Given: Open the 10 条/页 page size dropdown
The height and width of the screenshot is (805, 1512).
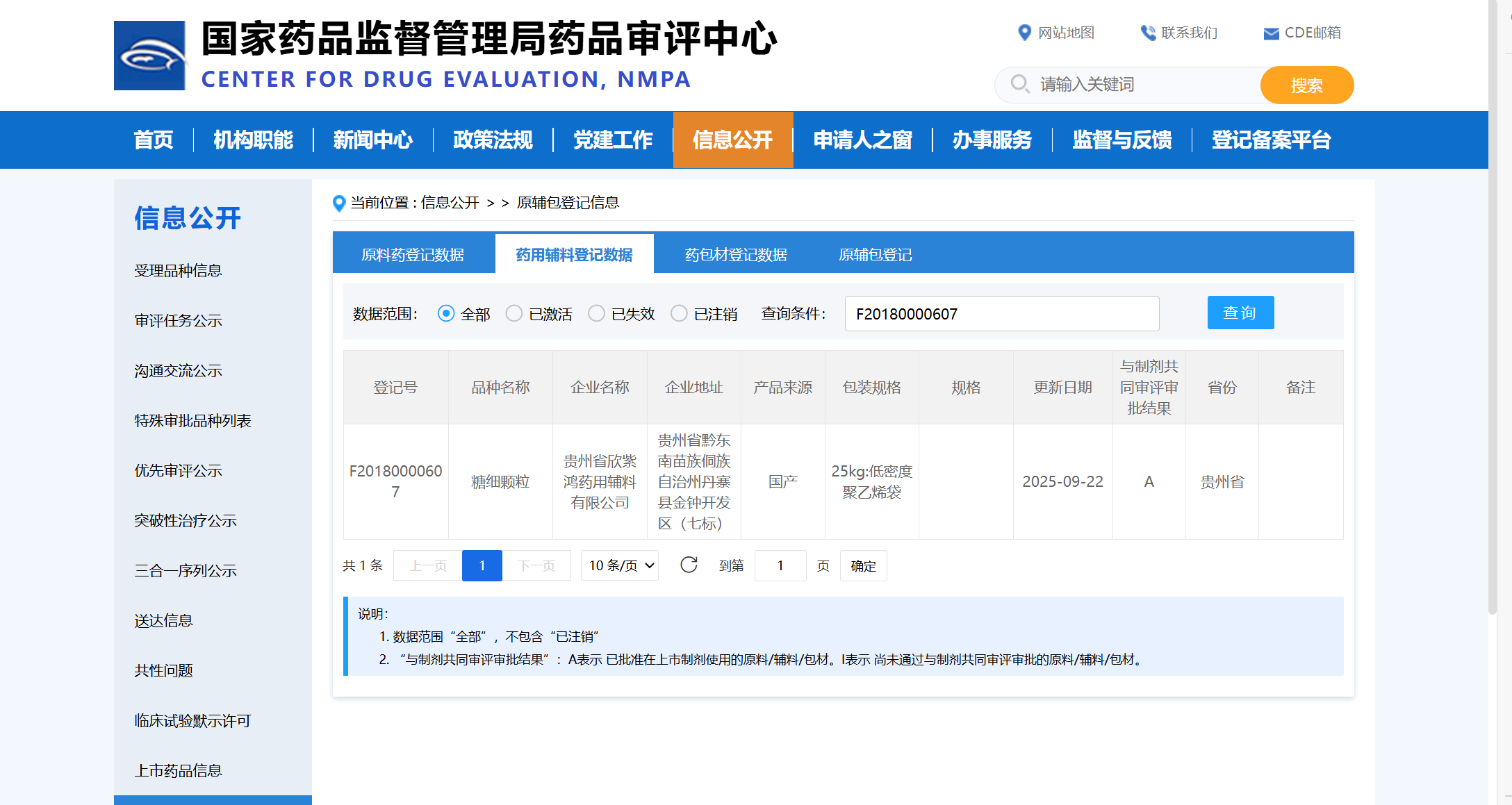Looking at the screenshot, I should [x=620, y=565].
